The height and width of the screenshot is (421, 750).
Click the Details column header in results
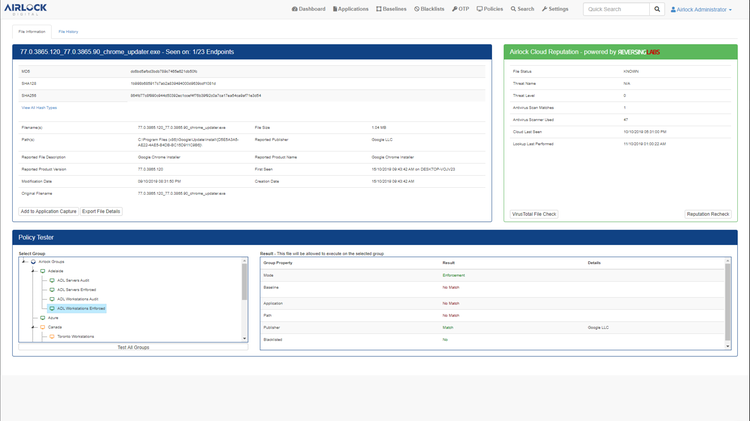tap(594, 263)
